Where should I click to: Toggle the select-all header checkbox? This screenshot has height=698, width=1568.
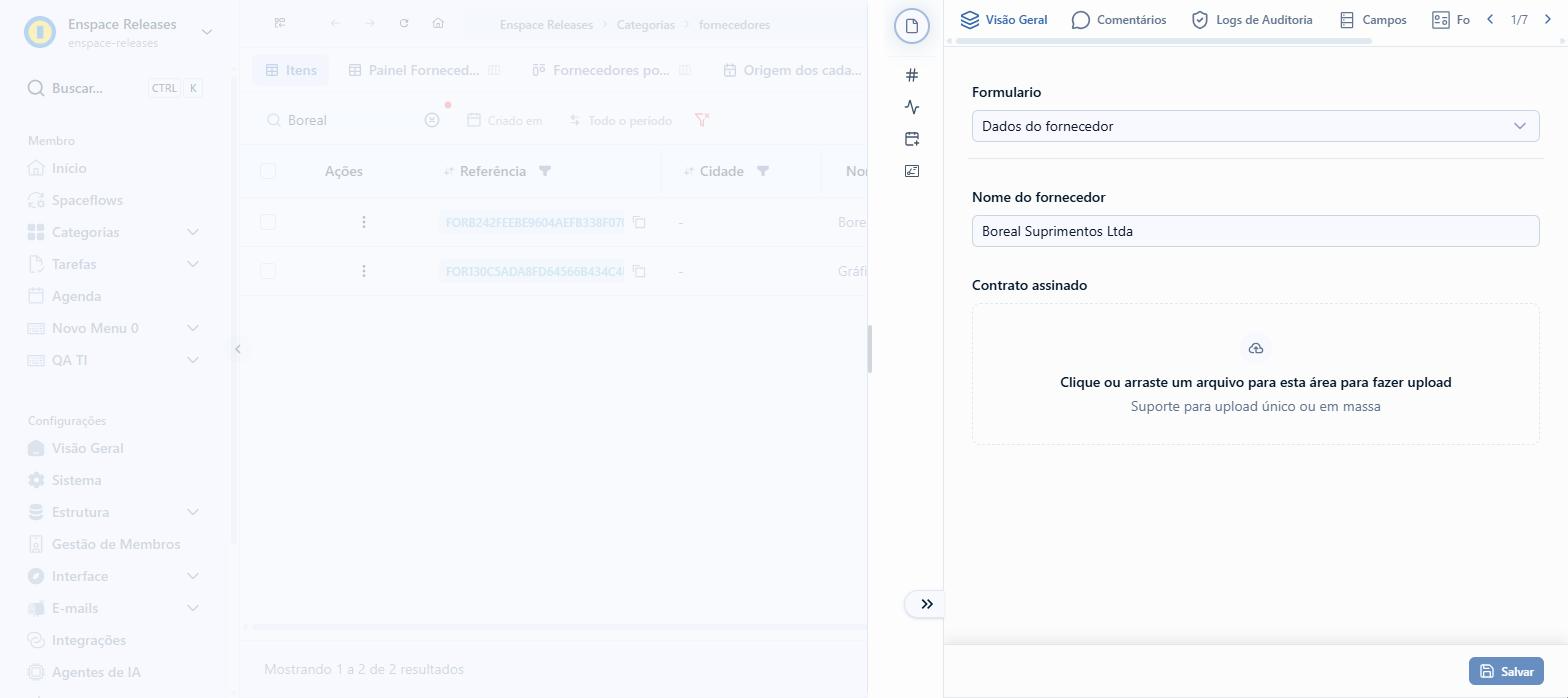coord(268,171)
